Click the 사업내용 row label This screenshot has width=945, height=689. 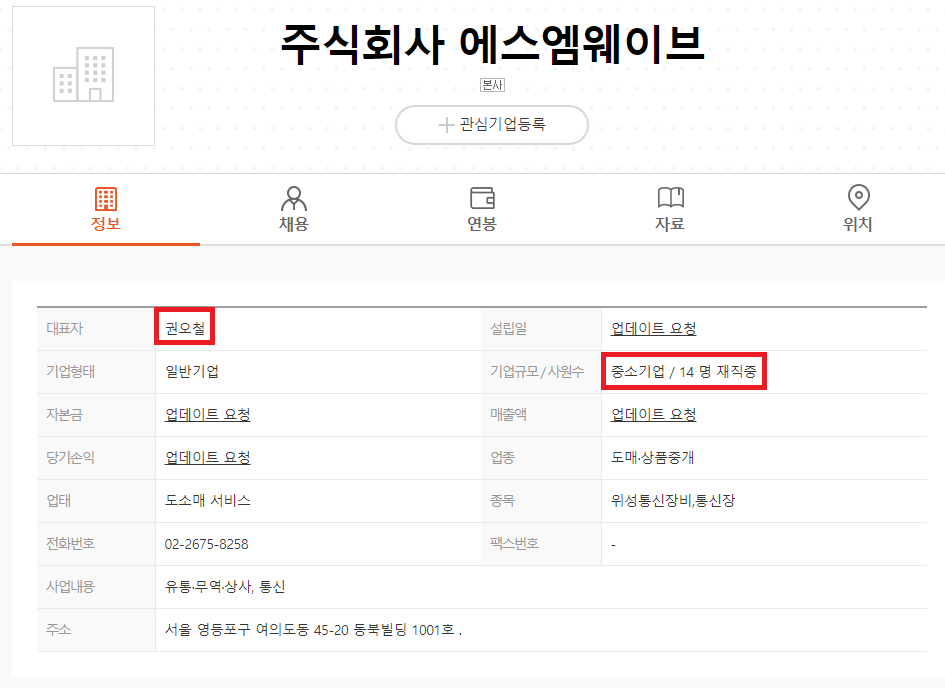71,587
